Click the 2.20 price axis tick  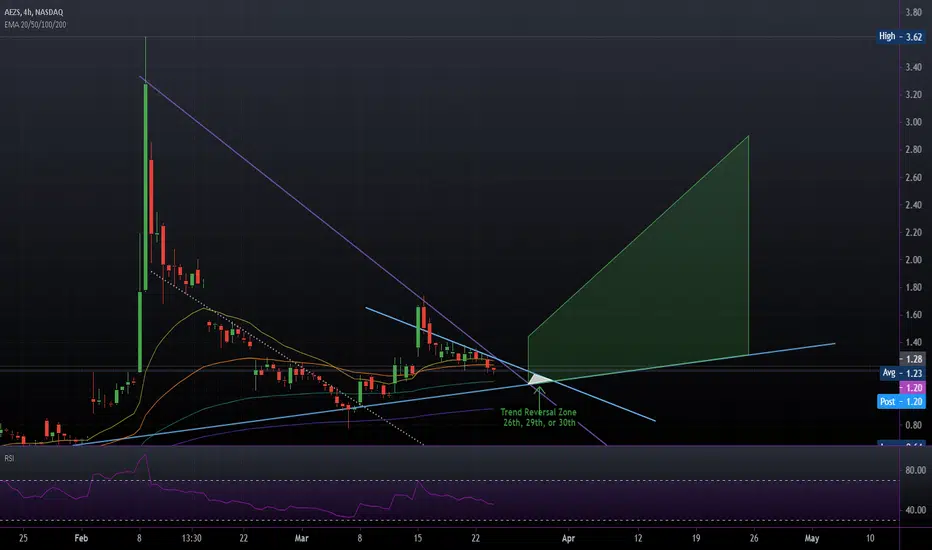coord(914,232)
